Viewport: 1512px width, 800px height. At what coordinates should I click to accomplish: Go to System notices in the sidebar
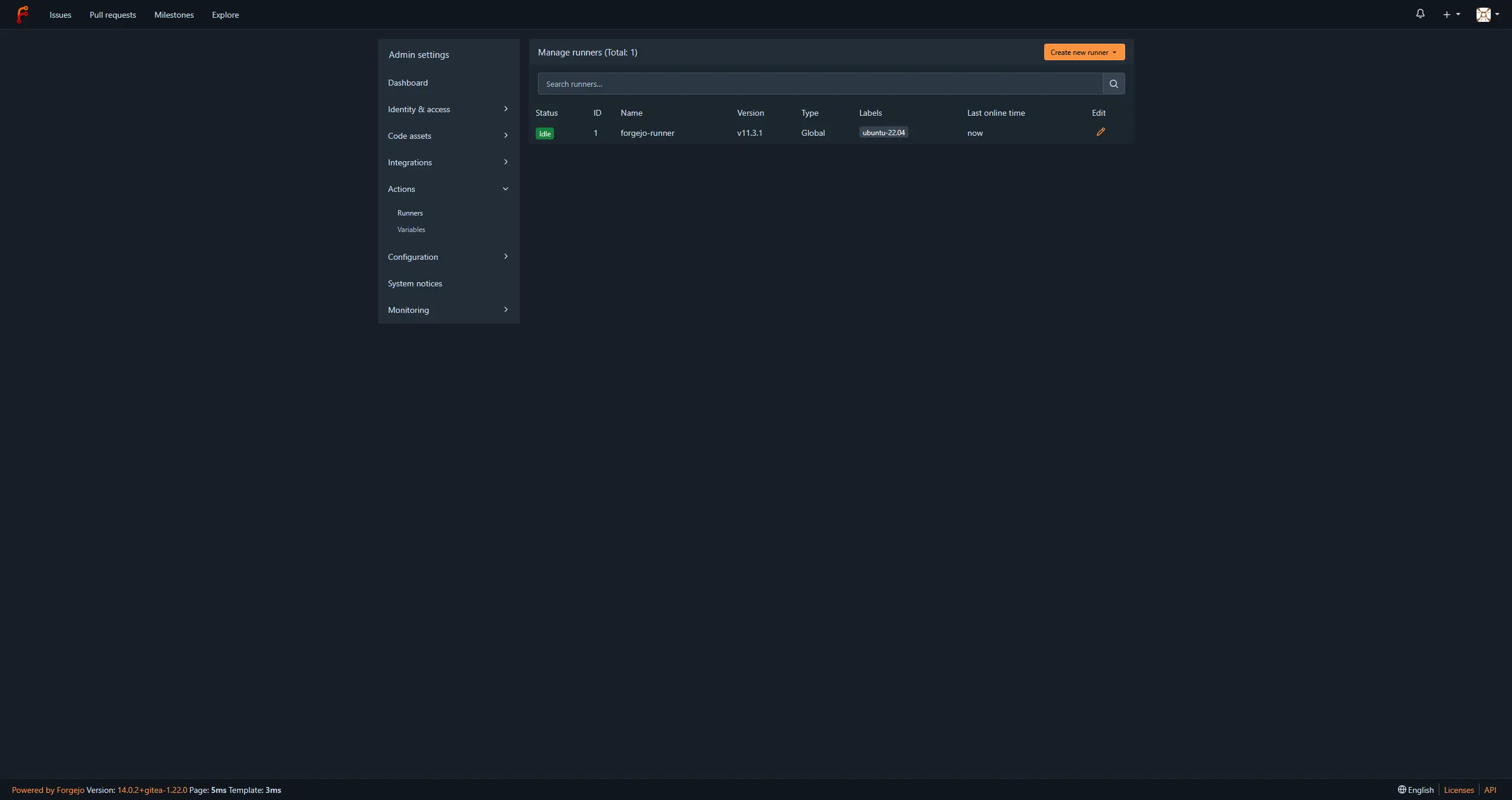(x=415, y=283)
